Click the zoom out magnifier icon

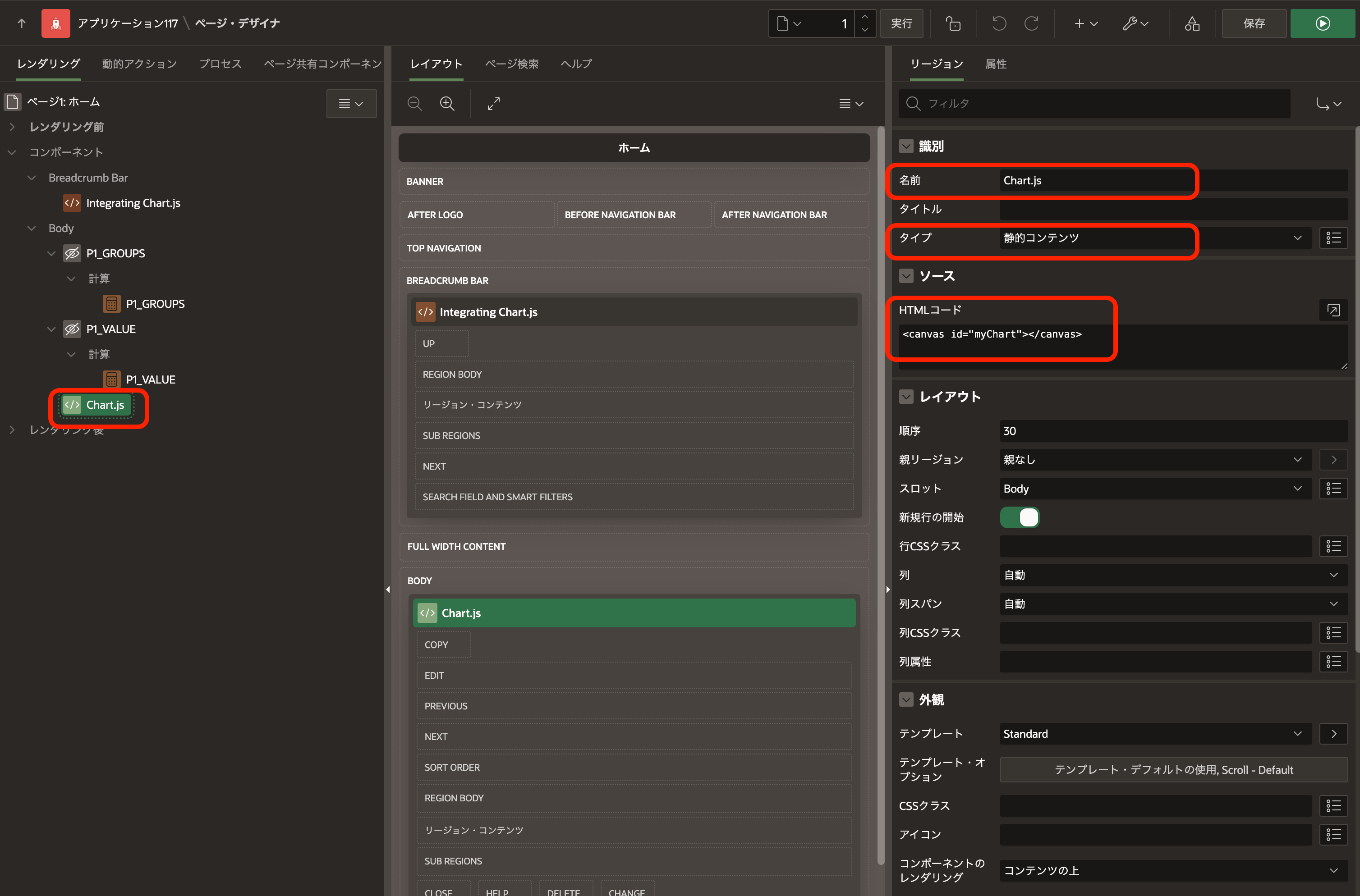(414, 103)
